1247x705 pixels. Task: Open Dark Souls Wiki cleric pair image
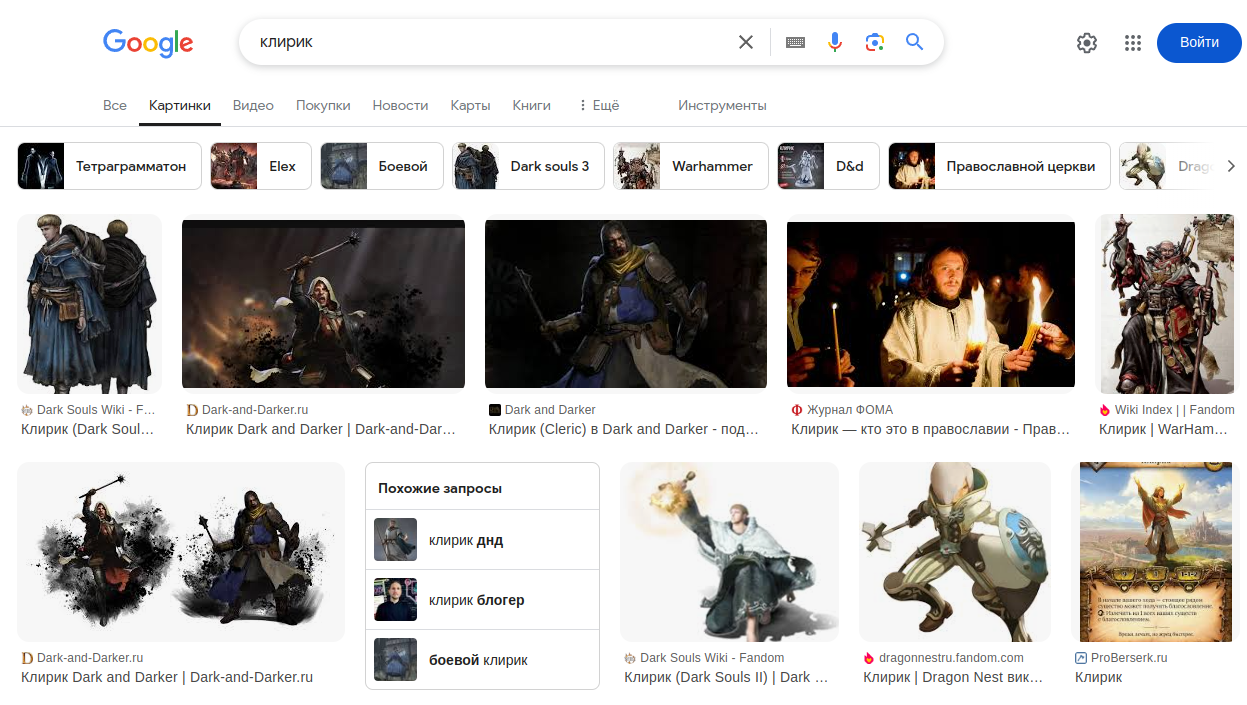coord(89,304)
